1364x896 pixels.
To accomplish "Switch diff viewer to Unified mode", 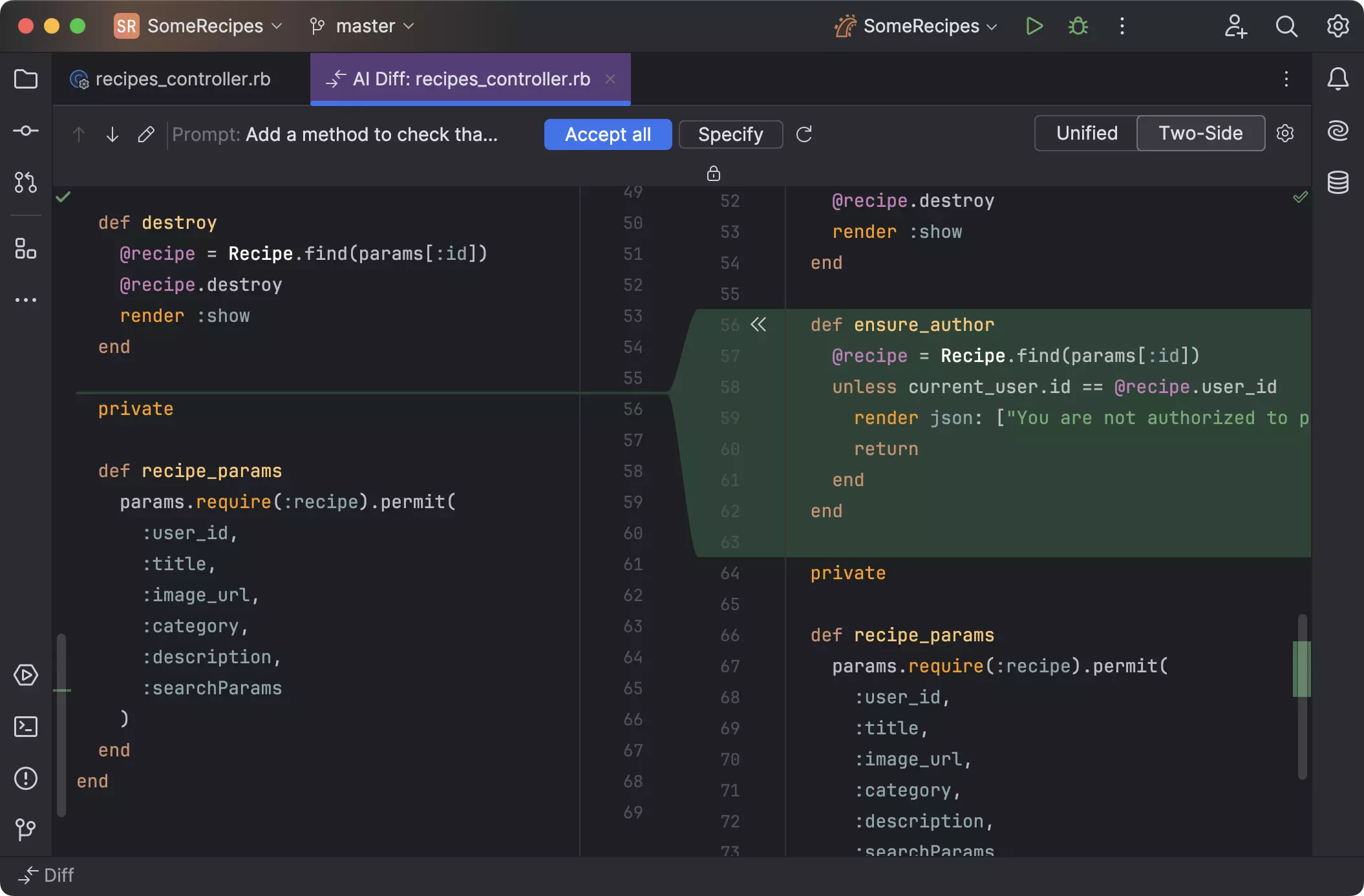I will click(x=1086, y=134).
